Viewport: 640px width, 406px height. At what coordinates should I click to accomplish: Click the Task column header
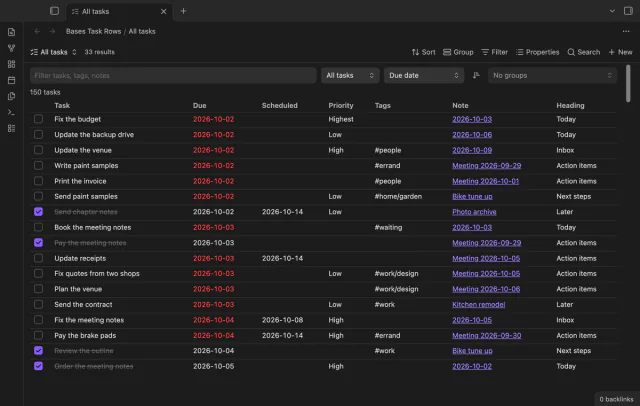pos(62,105)
